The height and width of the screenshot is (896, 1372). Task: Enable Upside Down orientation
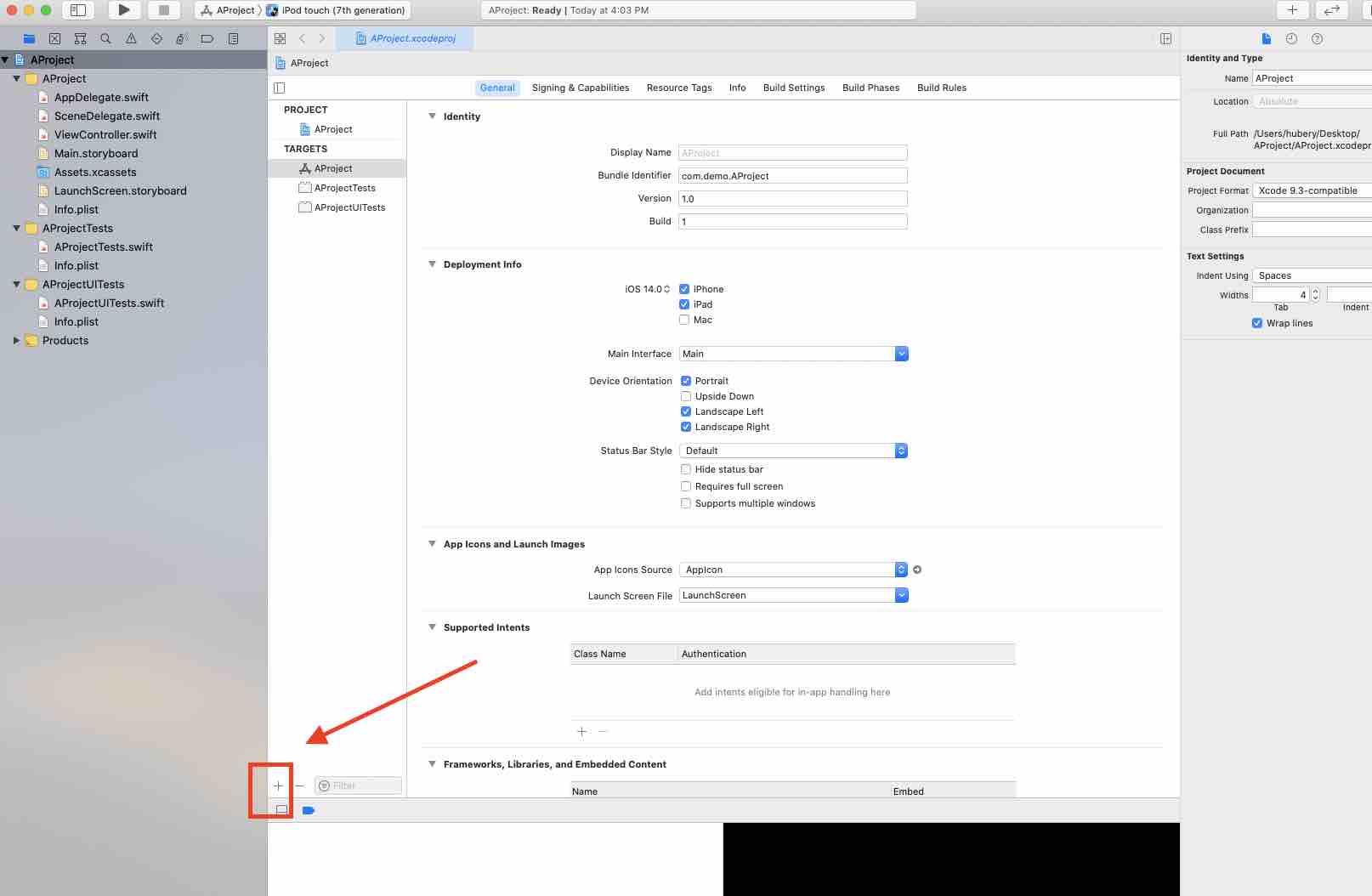(x=686, y=396)
